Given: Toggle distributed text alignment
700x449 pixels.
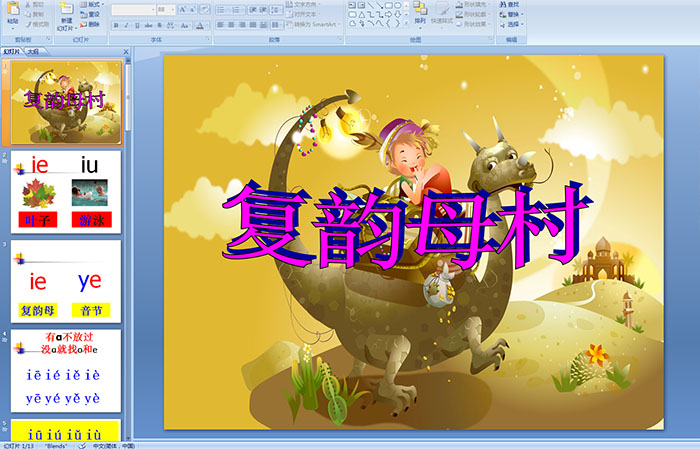Looking at the screenshot, I should coord(263,25).
